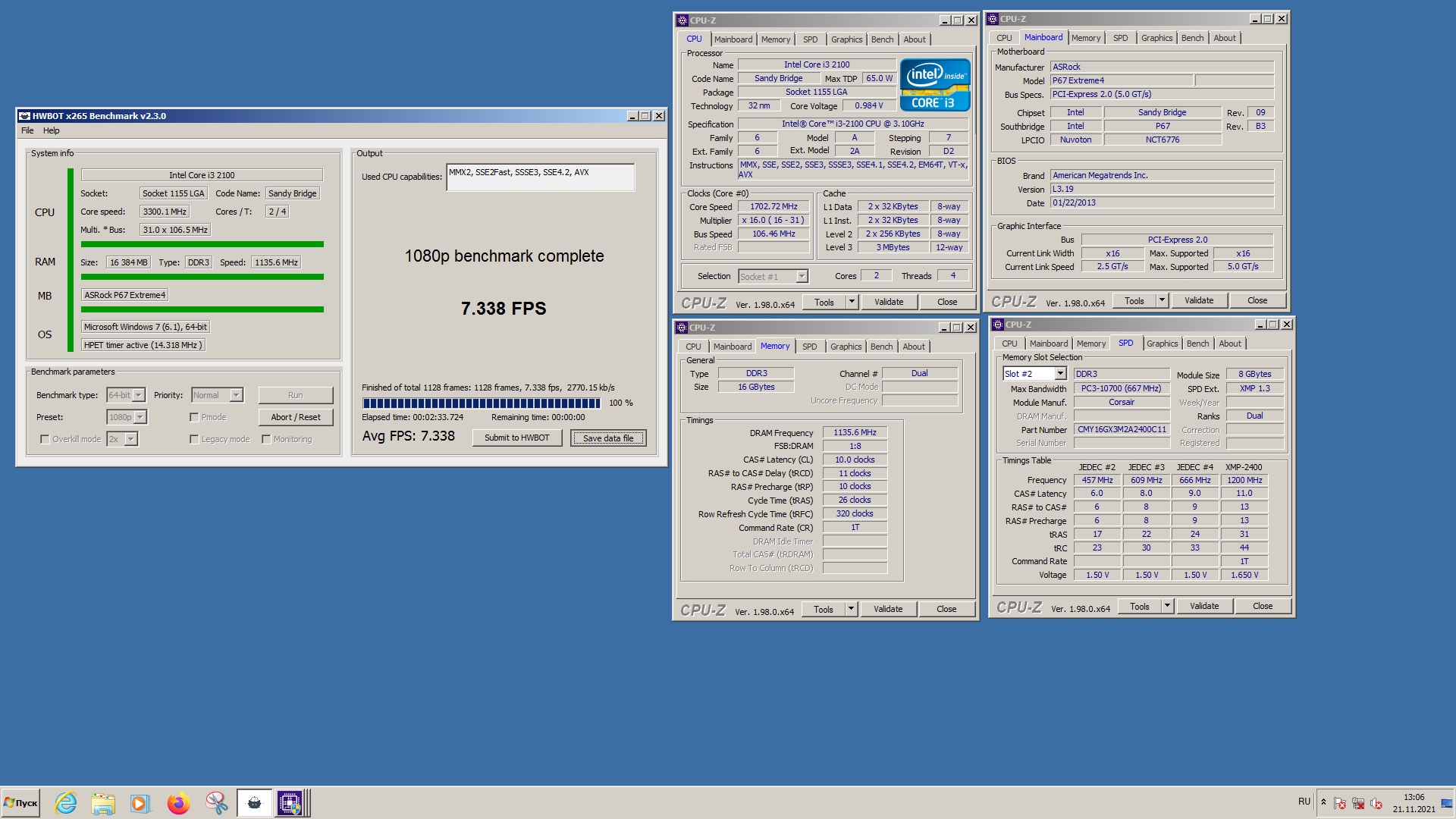Viewport: 1456px width, 819px height.
Task: Click title bar icon of CPU-Z Mainboard window
Action: click(992, 19)
